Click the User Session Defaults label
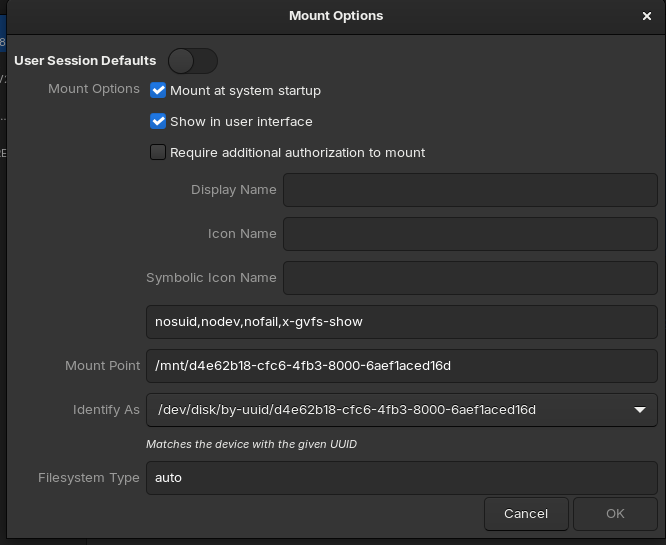666x545 pixels. click(x=85, y=61)
